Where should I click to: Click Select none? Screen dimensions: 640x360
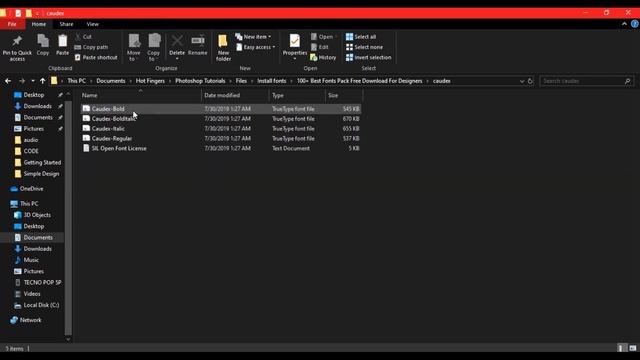click(x=364, y=47)
